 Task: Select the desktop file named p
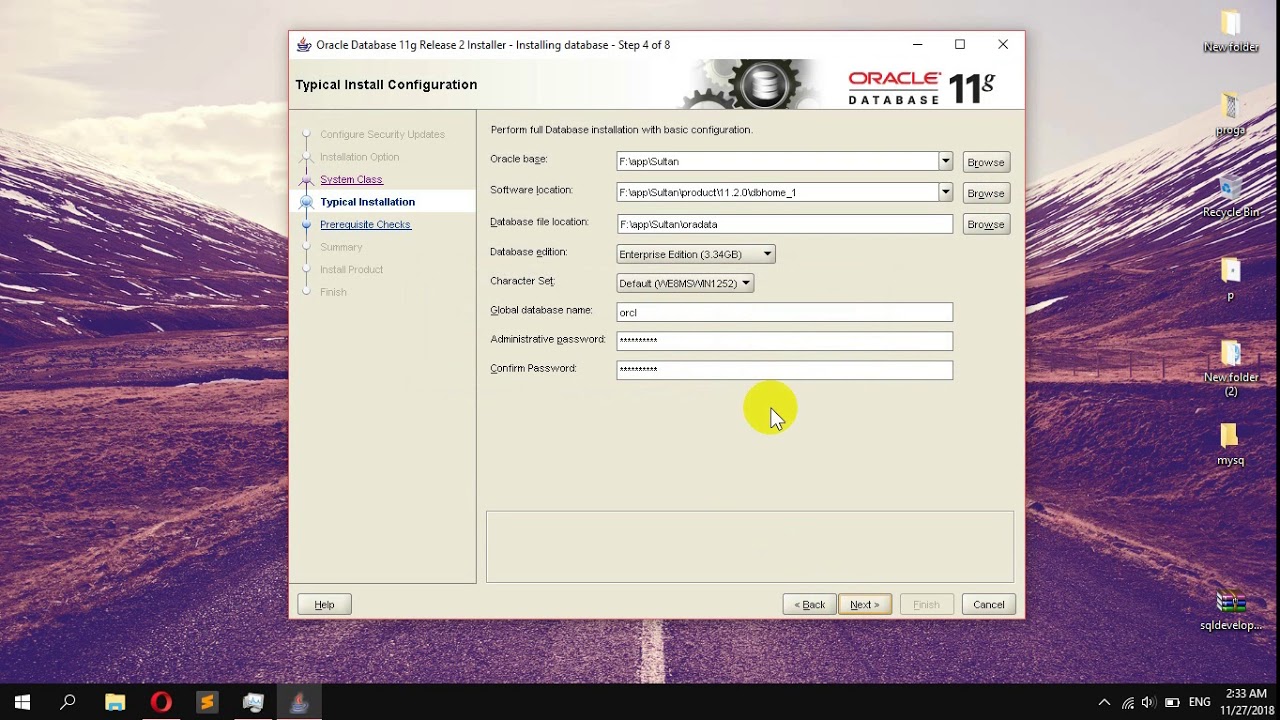1231,280
